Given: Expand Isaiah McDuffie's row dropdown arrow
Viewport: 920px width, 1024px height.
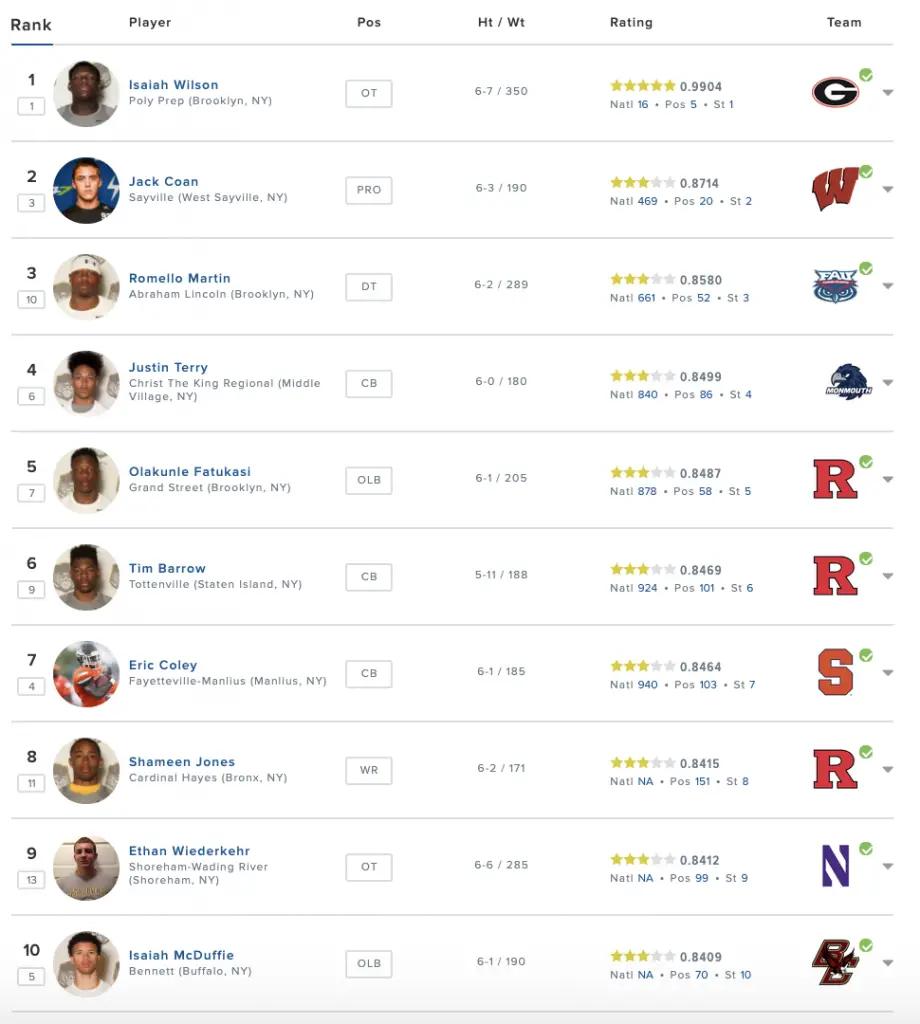Looking at the screenshot, I should click(887, 963).
